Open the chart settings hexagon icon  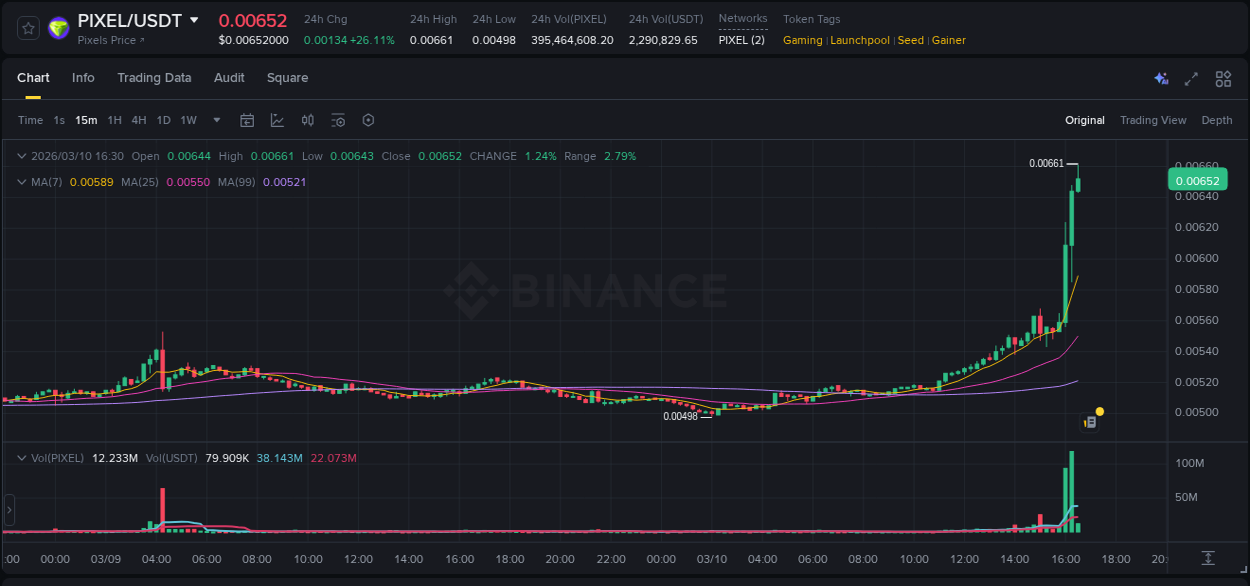[x=368, y=119]
